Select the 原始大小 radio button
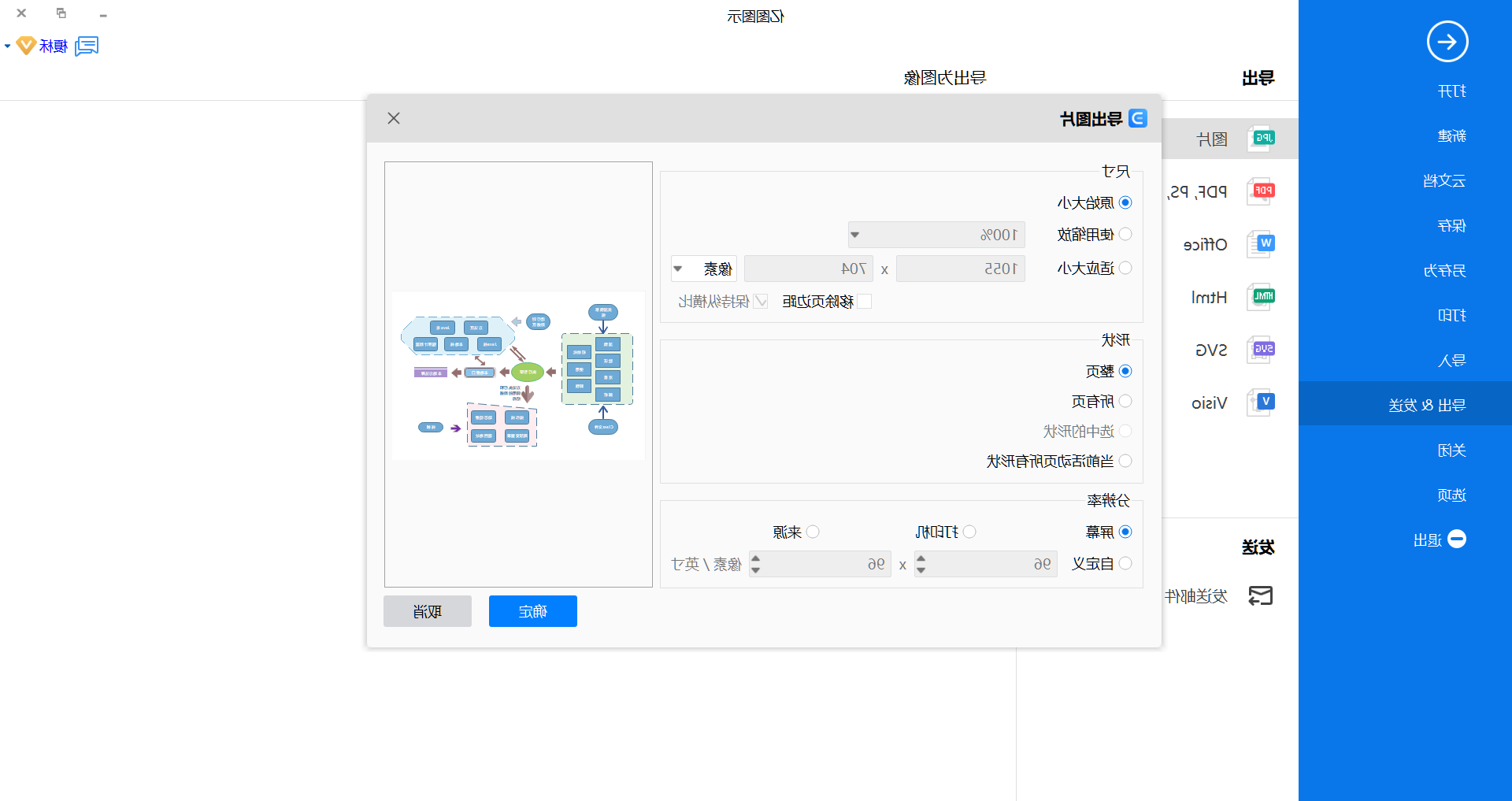The image size is (1512, 801). pyautogui.click(x=1125, y=202)
